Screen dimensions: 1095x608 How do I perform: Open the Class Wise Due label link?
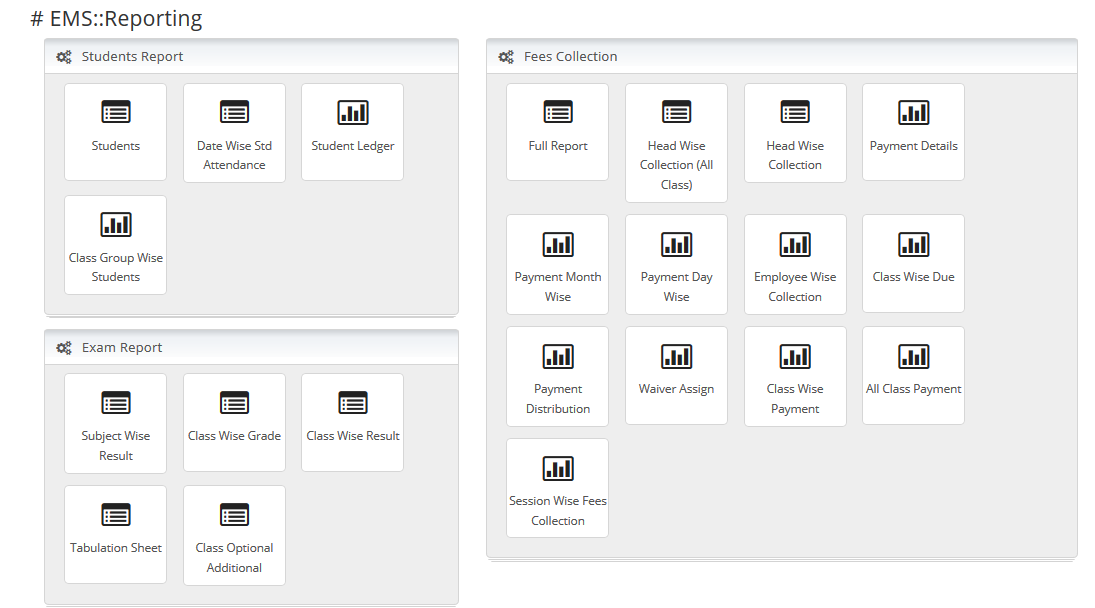tap(913, 277)
